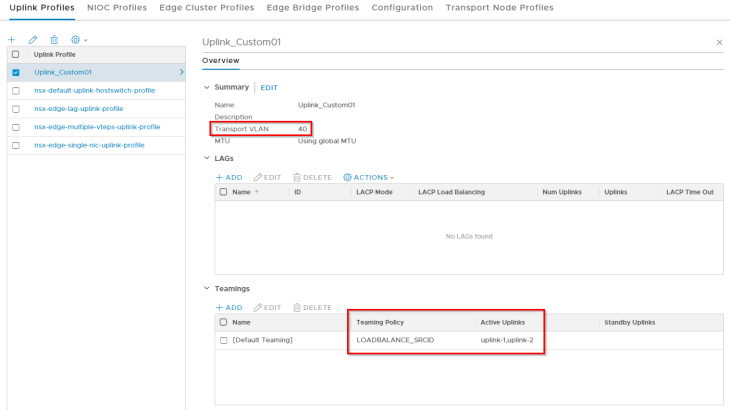Sort LAGs by the Name column header

pos(241,191)
